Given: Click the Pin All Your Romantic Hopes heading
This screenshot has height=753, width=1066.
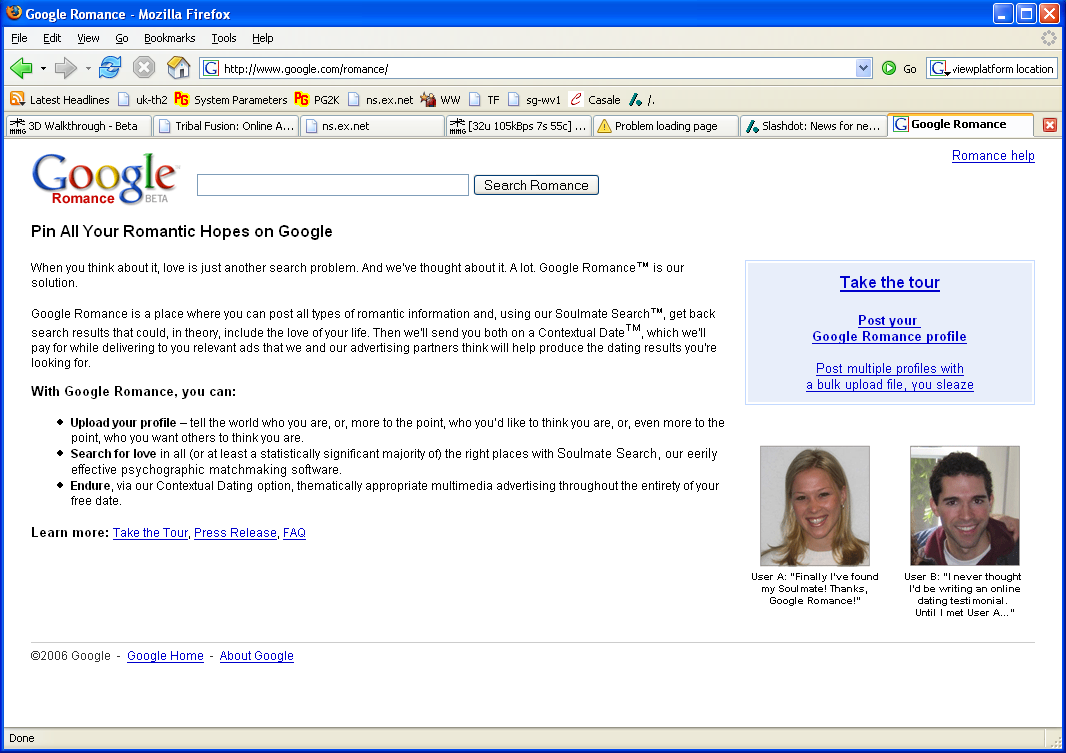Looking at the screenshot, I should 182,232.
